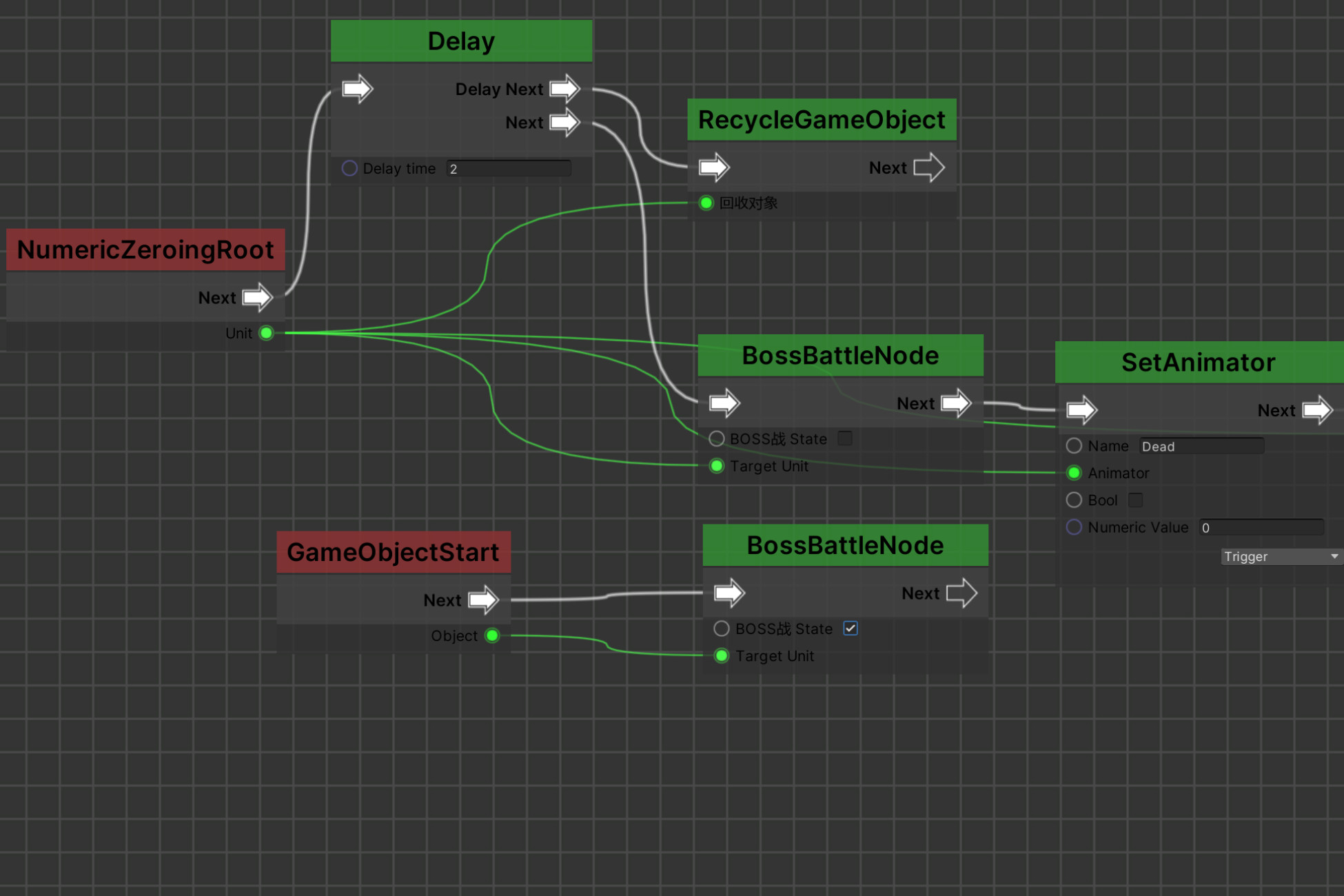Viewport: 1344px width, 896px height.
Task: Enable the Bool checkbox in SetAnimator
Action: [x=1136, y=500]
